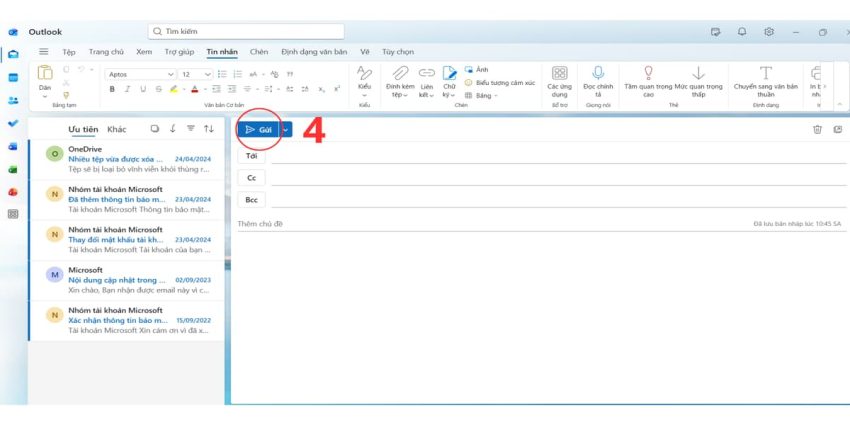Open the Tùy chọn tab
Screen dimensions: 850x425
398,52
